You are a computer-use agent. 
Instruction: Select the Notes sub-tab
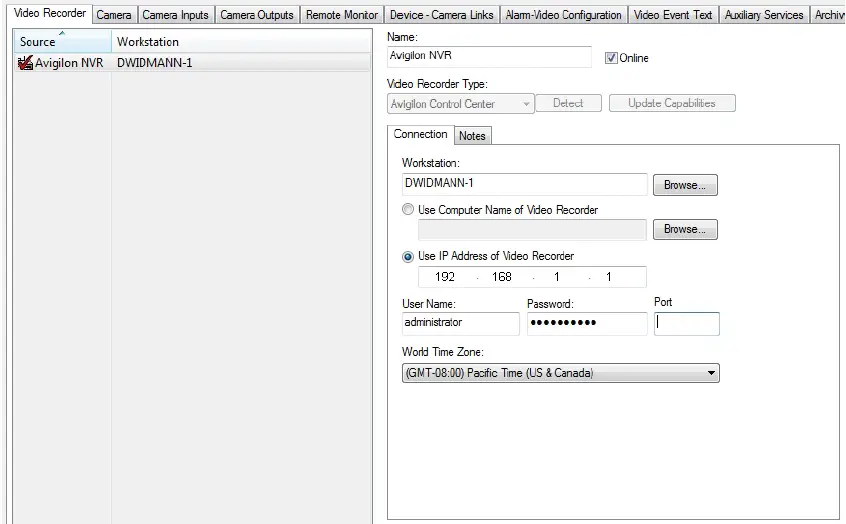coord(472,136)
